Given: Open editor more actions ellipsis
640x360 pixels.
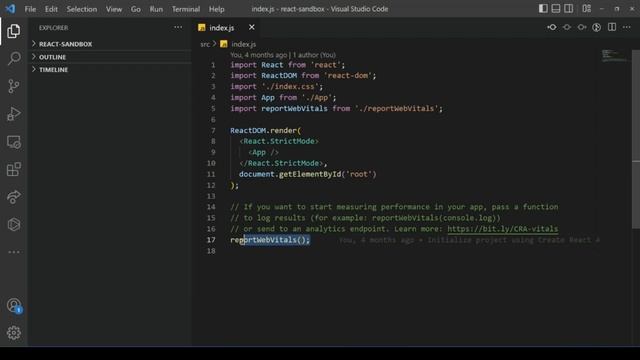Looking at the screenshot, I should point(627,27).
